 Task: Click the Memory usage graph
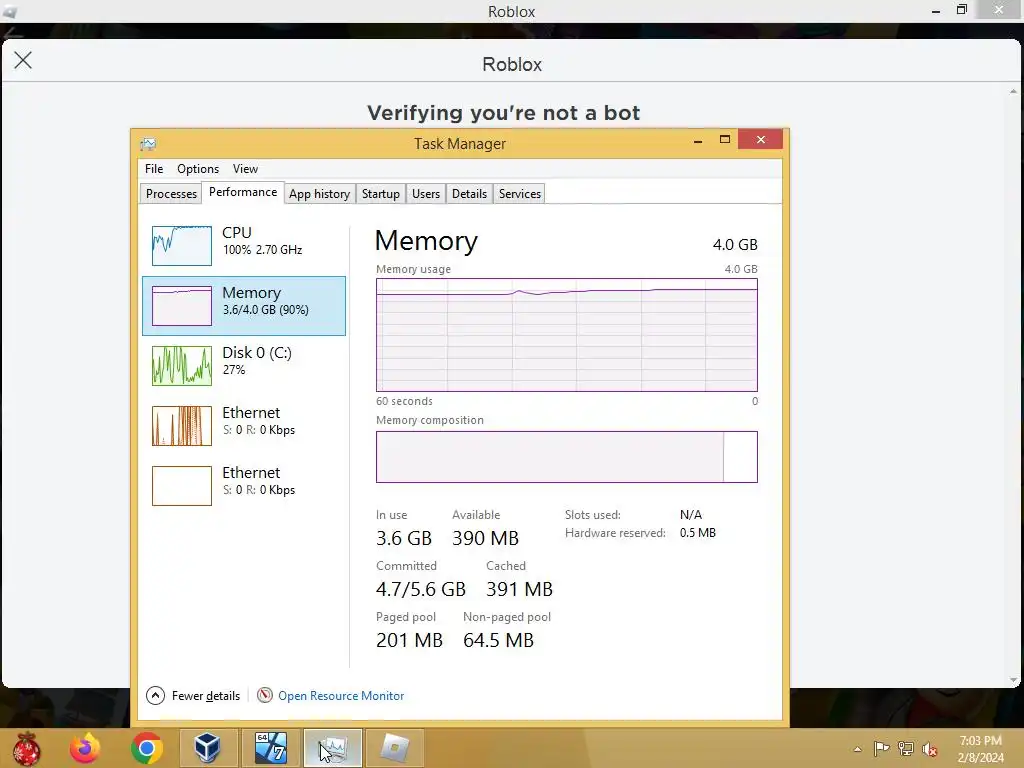[567, 335]
